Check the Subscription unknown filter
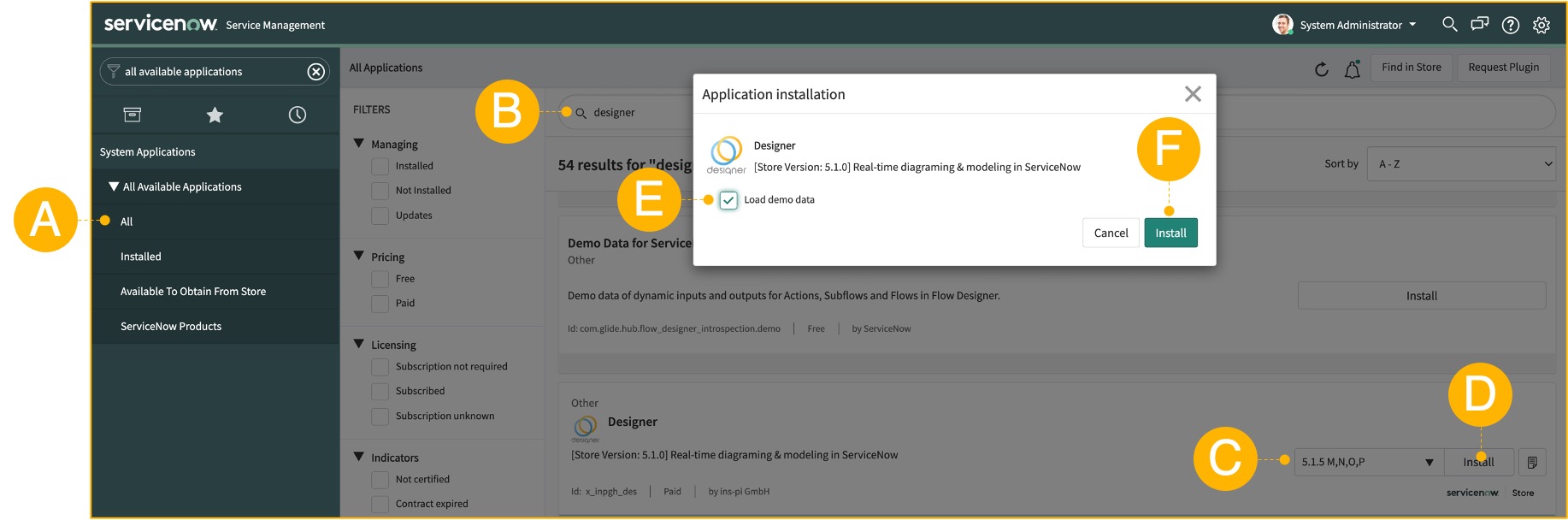The image size is (1568, 520). [x=380, y=417]
